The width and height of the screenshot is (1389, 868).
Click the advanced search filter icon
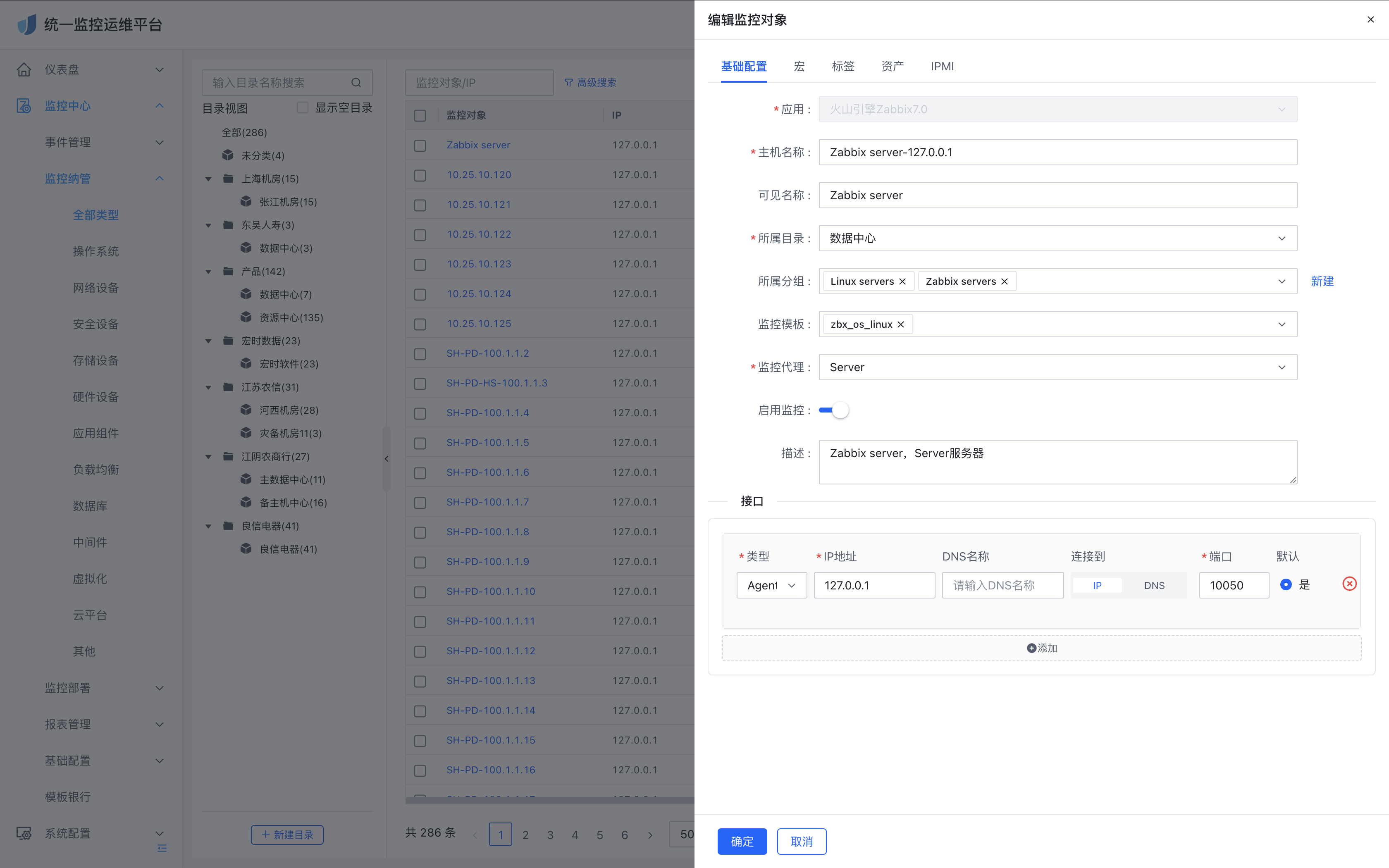(568, 83)
